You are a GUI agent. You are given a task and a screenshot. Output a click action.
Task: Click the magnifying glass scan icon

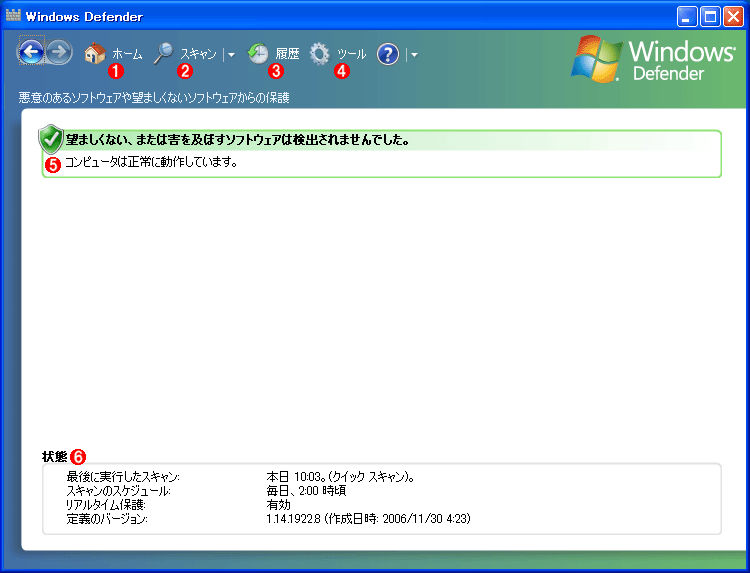[163, 53]
